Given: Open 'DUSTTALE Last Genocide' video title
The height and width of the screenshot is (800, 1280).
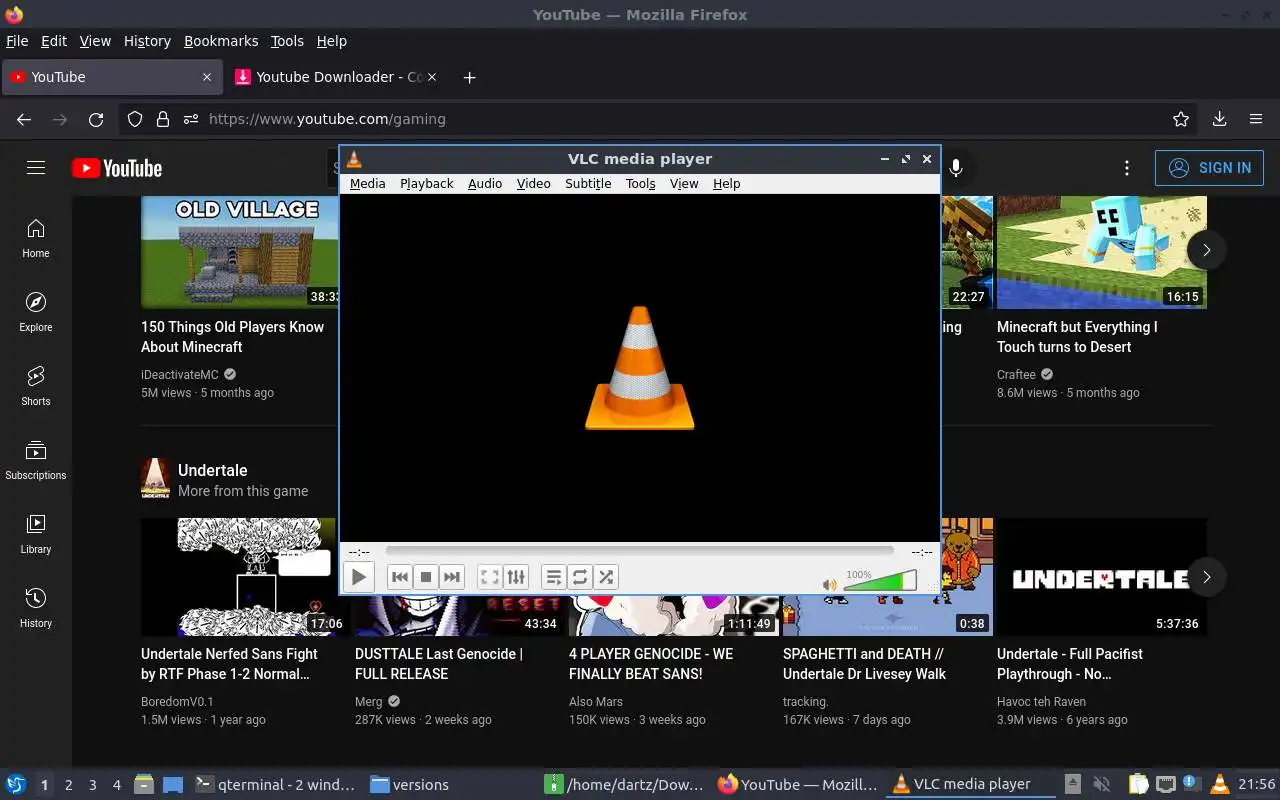Looking at the screenshot, I should (439, 664).
